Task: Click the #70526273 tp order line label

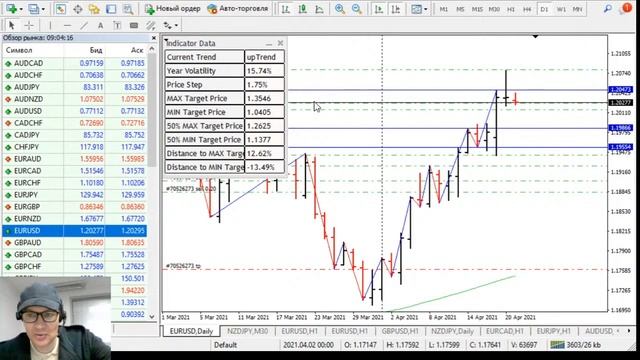Action: pos(183,266)
